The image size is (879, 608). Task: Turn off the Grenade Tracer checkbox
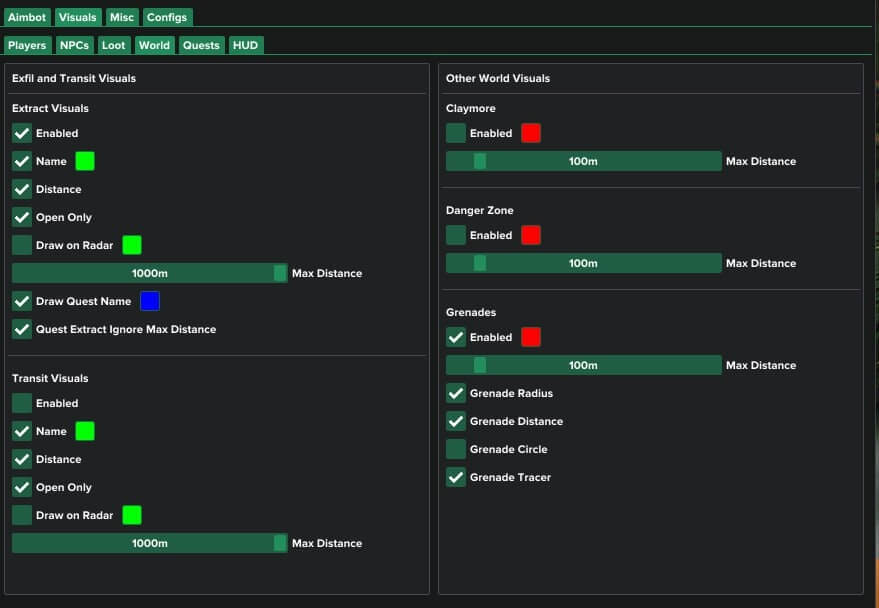(456, 477)
